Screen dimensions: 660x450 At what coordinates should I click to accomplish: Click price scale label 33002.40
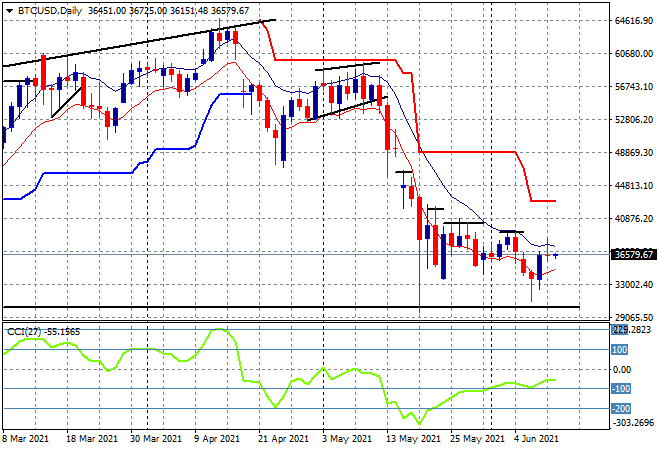point(634,285)
